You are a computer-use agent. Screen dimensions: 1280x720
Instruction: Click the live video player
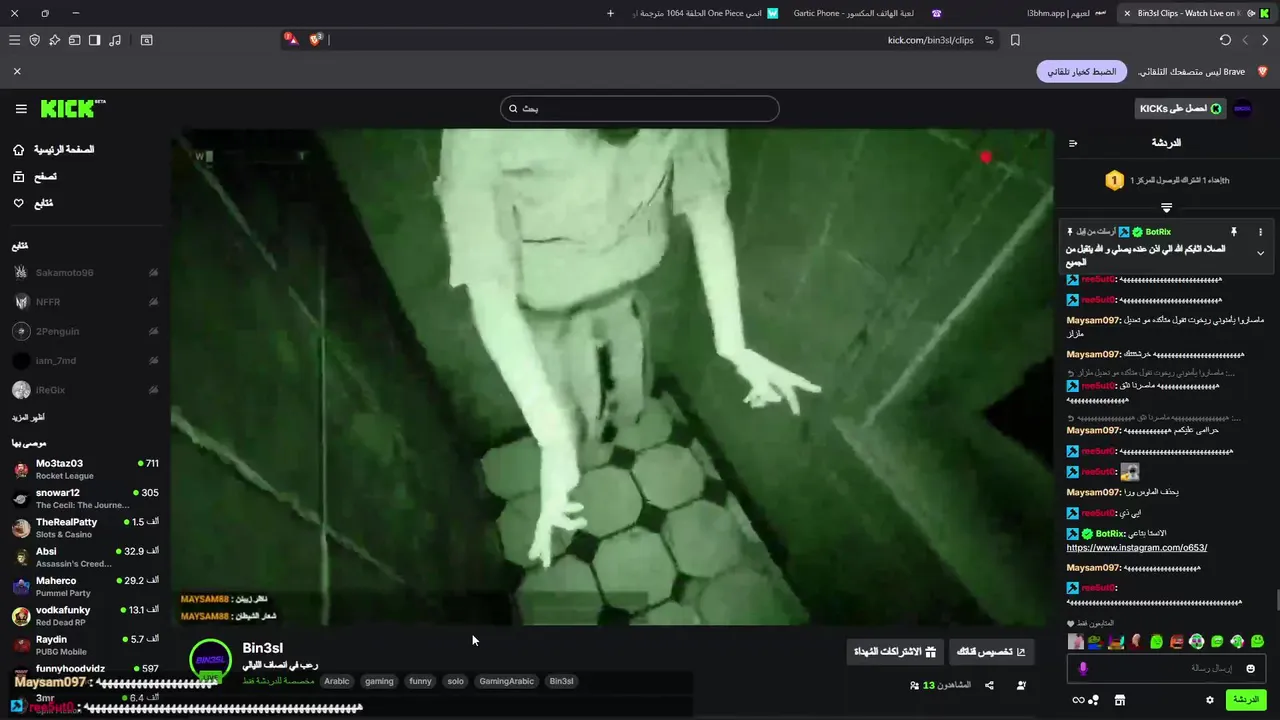click(x=612, y=377)
